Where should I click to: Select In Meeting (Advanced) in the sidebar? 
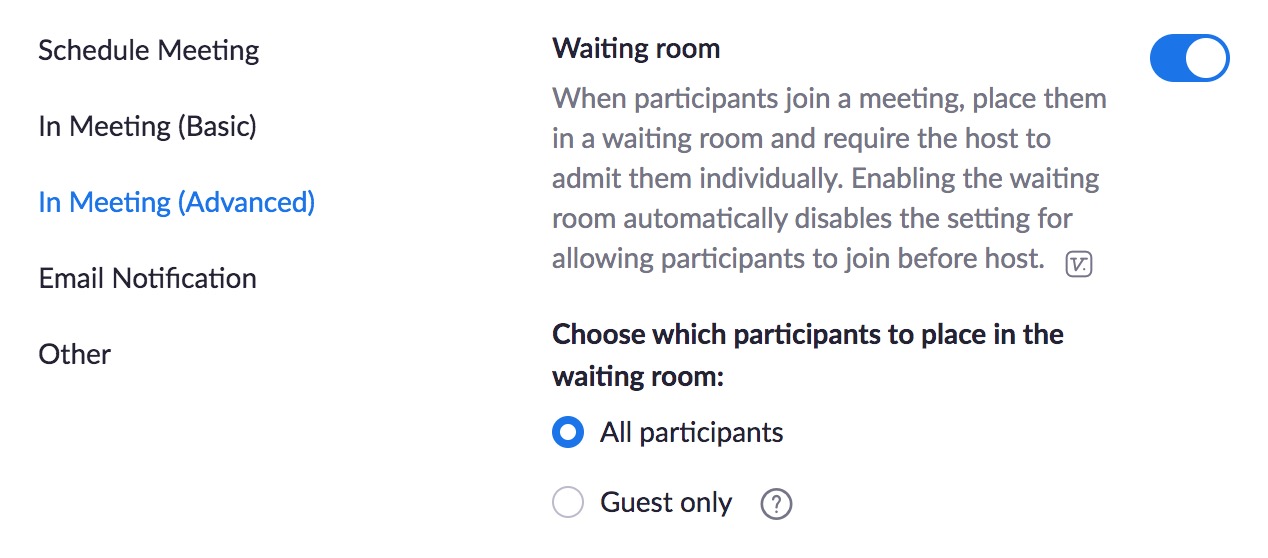tap(177, 203)
